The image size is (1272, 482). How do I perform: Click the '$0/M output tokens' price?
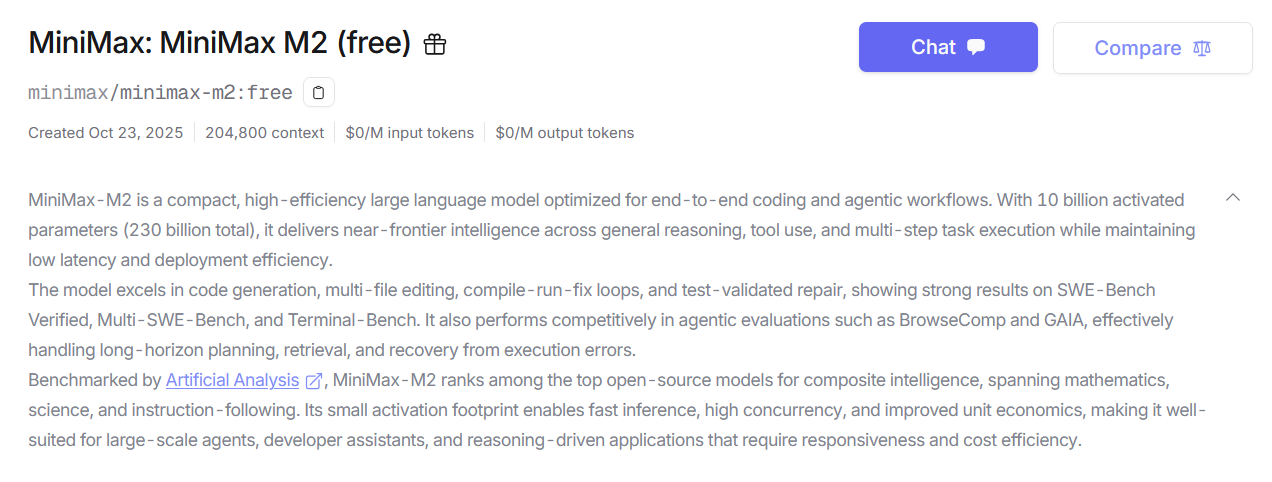565,133
